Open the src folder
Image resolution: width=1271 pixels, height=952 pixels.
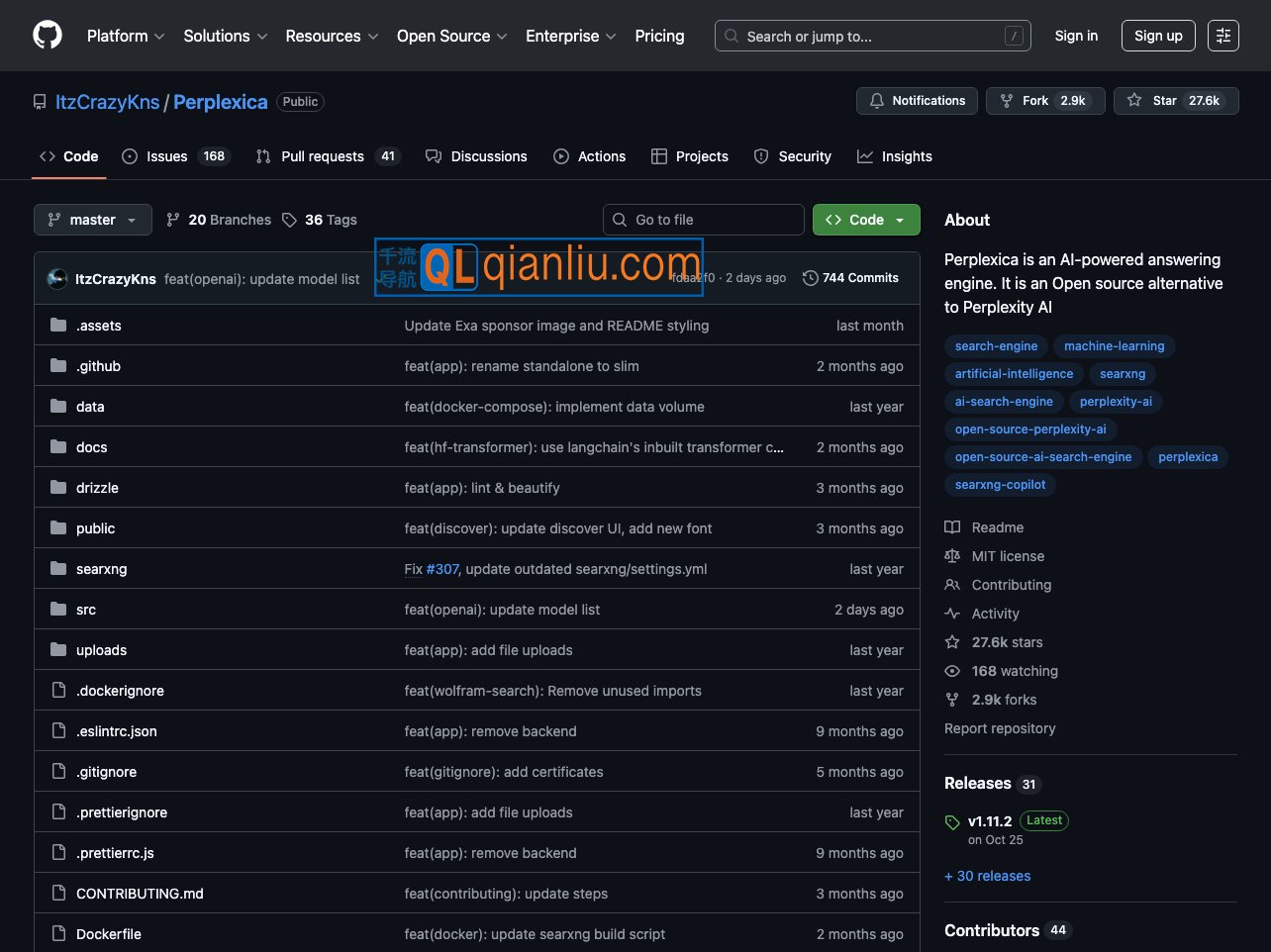pyautogui.click(x=86, y=610)
